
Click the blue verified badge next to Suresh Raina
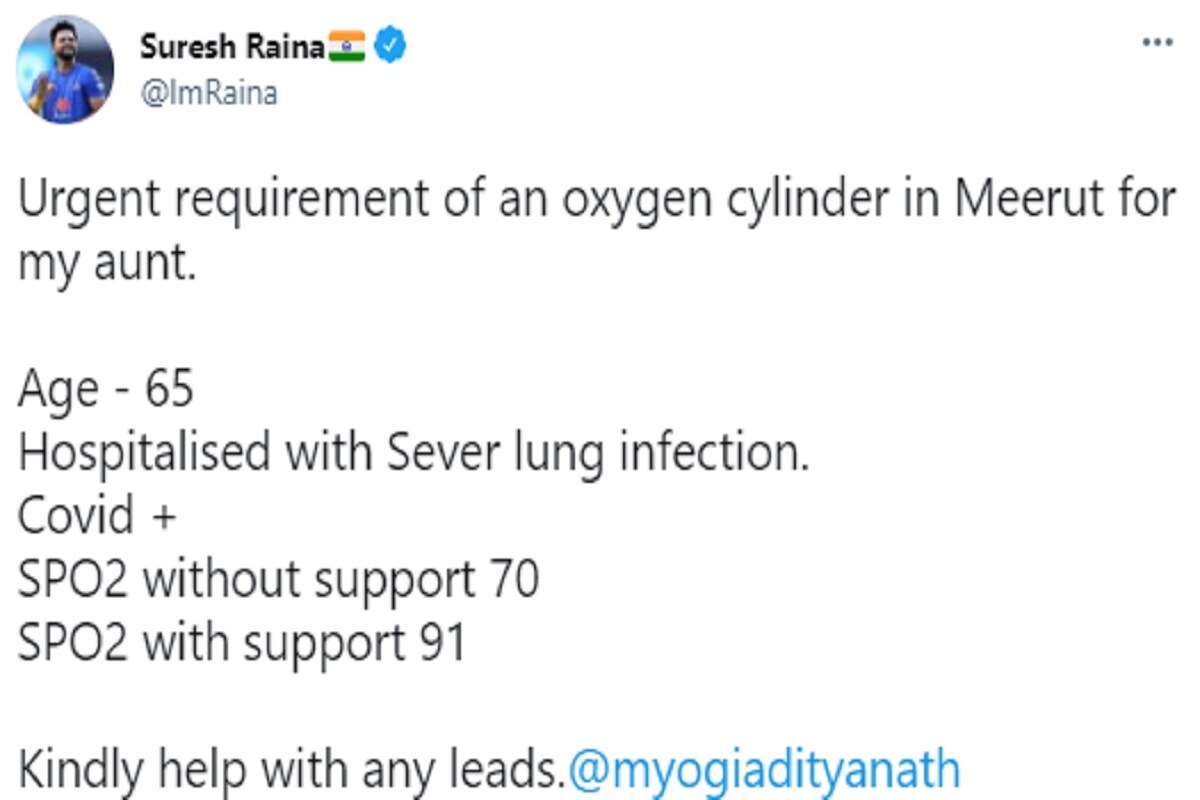(x=390, y=46)
